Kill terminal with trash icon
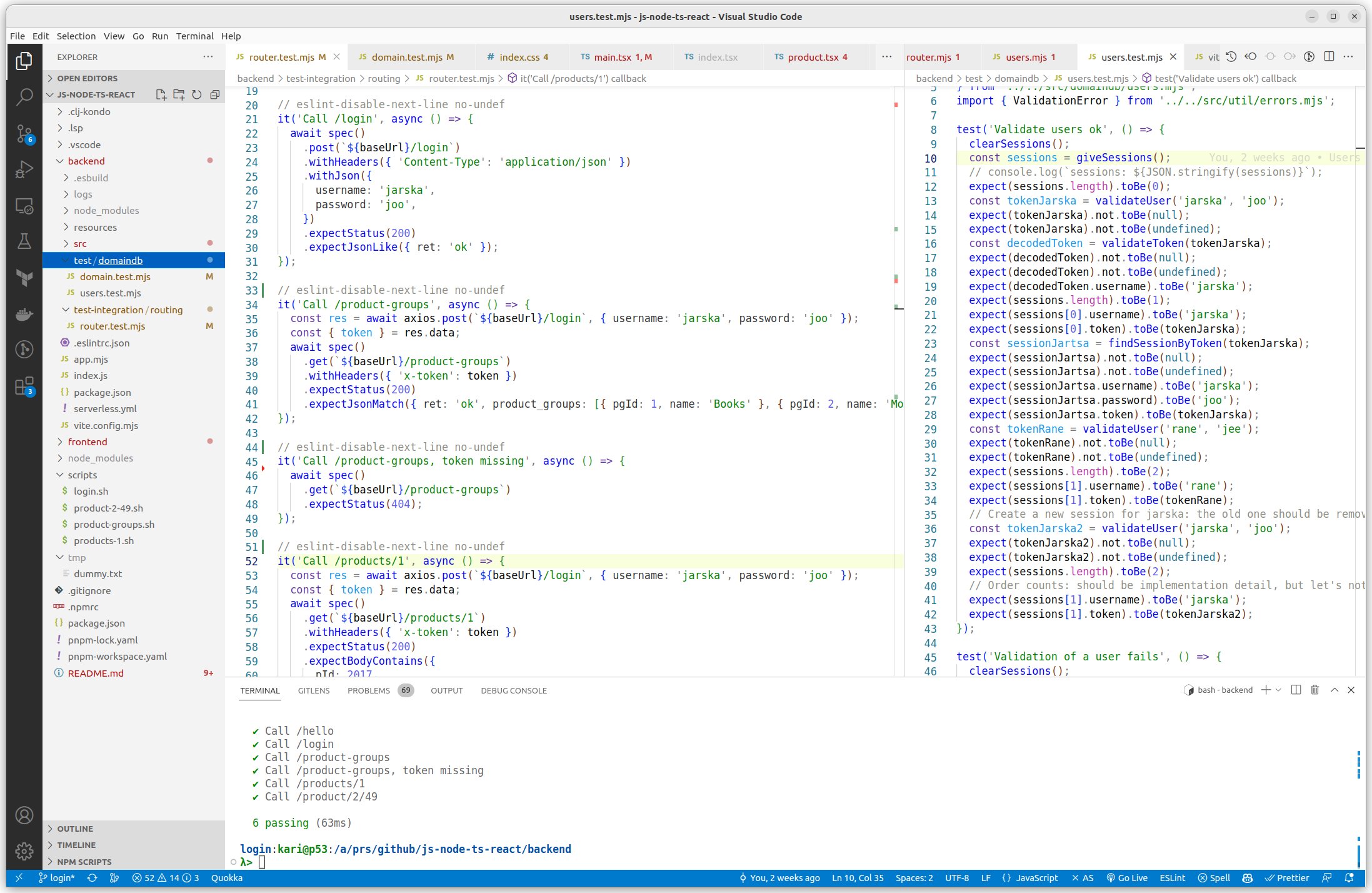Image resolution: width=1372 pixels, height=893 pixels. click(x=1314, y=690)
